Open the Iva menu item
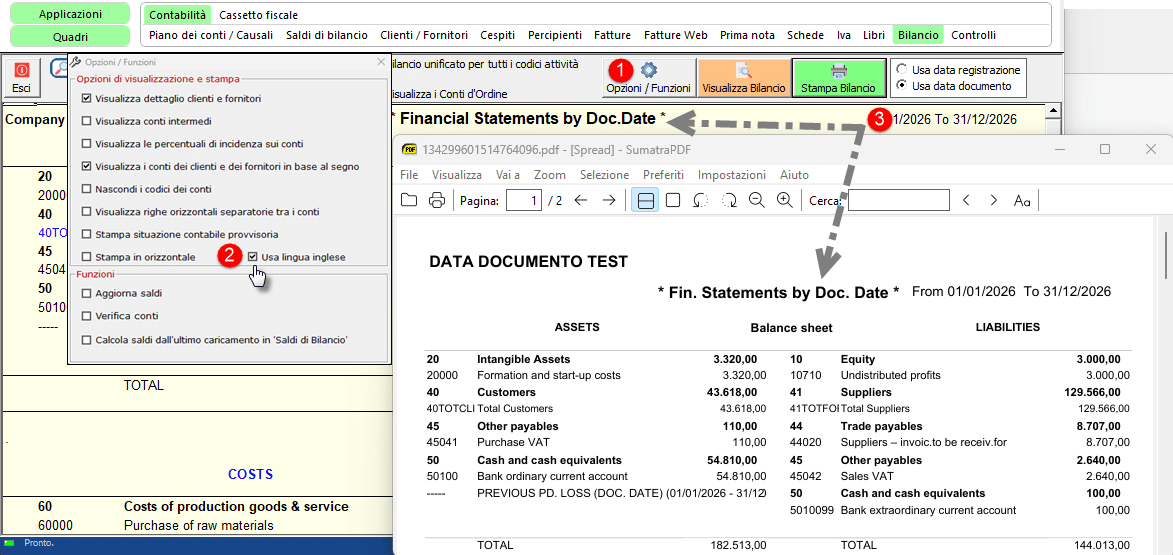This screenshot has height=555, width=1173. click(x=844, y=35)
